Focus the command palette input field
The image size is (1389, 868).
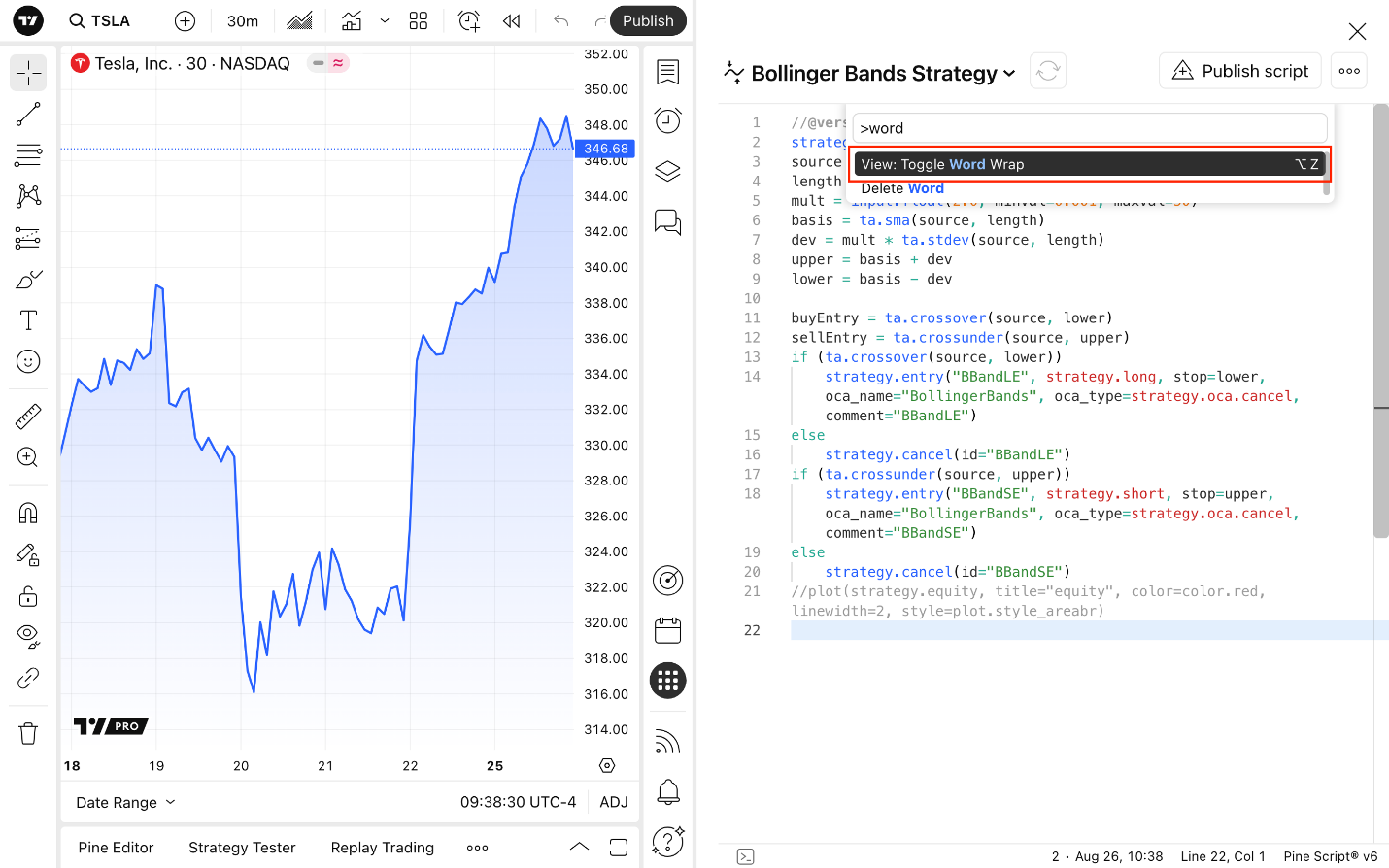click(x=1090, y=128)
